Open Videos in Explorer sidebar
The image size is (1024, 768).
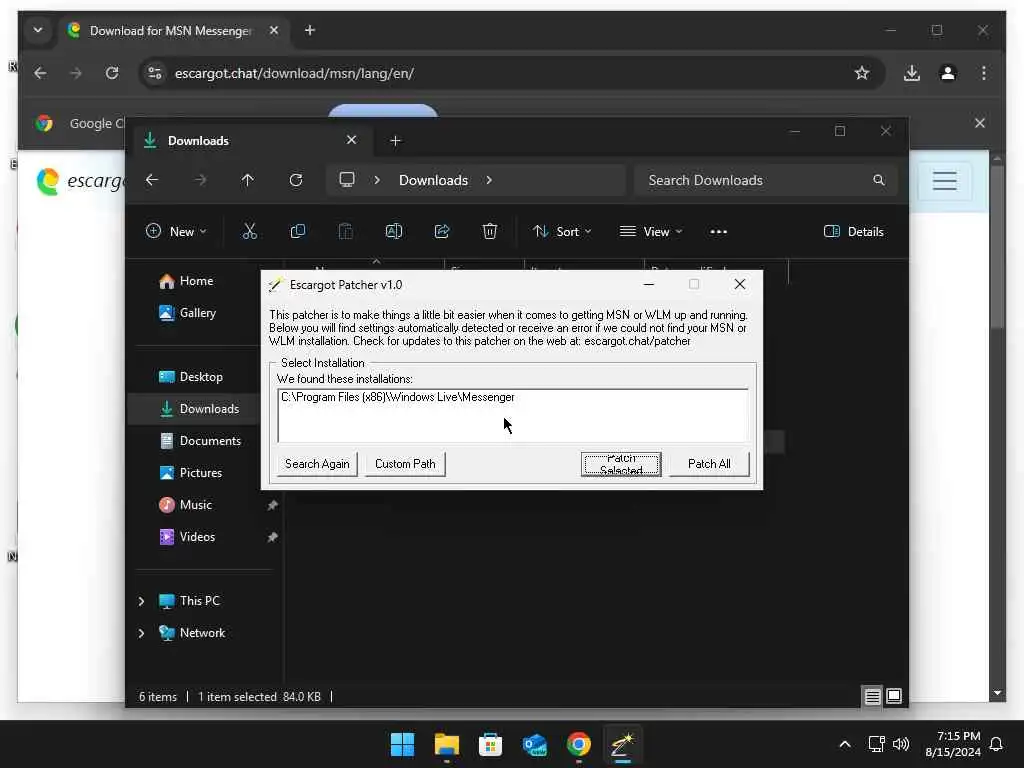click(197, 537)
